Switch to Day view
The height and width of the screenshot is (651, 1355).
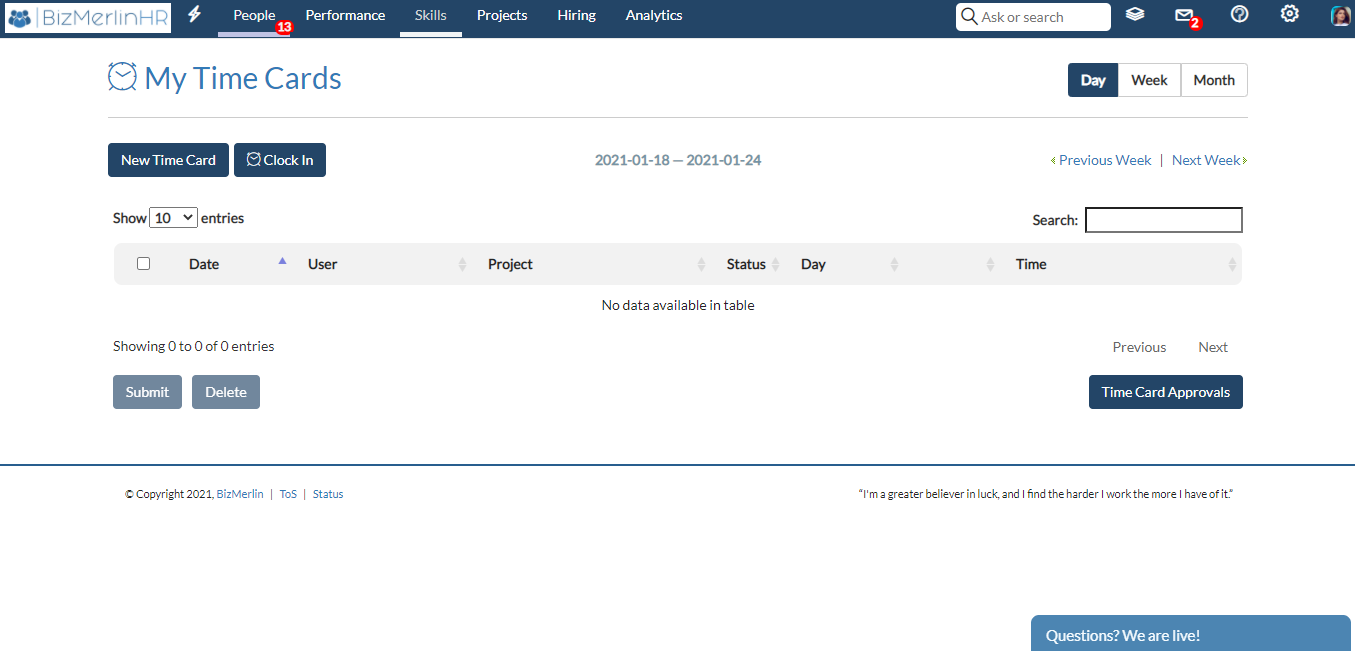(1093, 80)
